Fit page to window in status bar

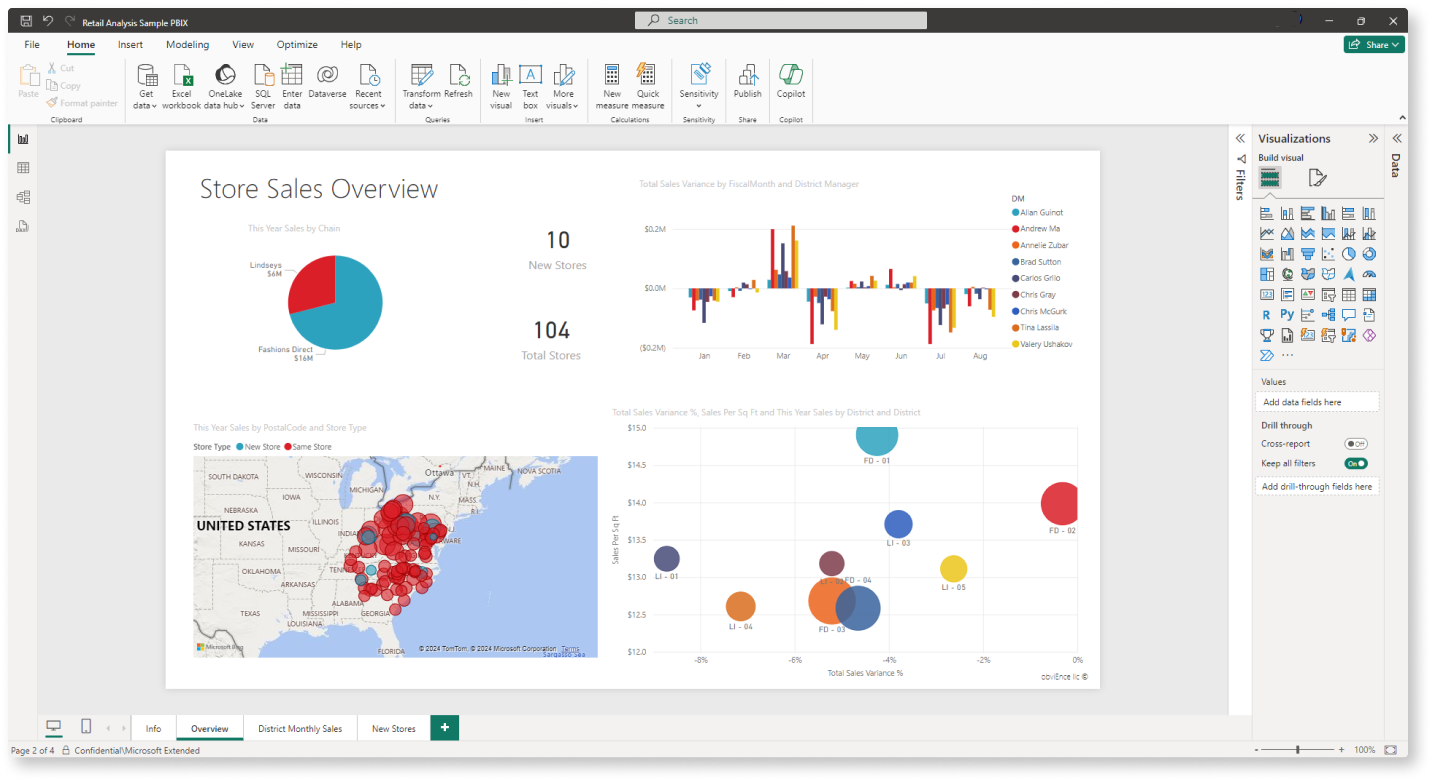[1391, 750]
